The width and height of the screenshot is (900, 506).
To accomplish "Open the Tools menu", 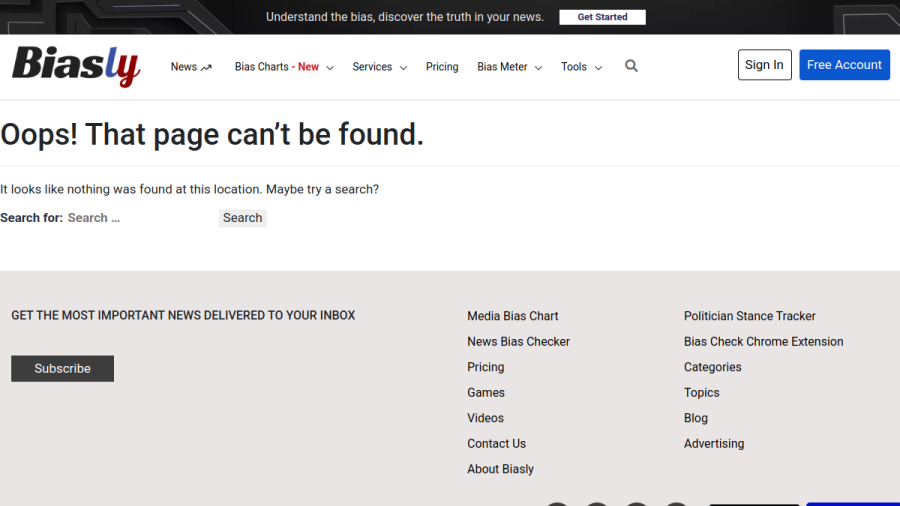I will point(574,67).
